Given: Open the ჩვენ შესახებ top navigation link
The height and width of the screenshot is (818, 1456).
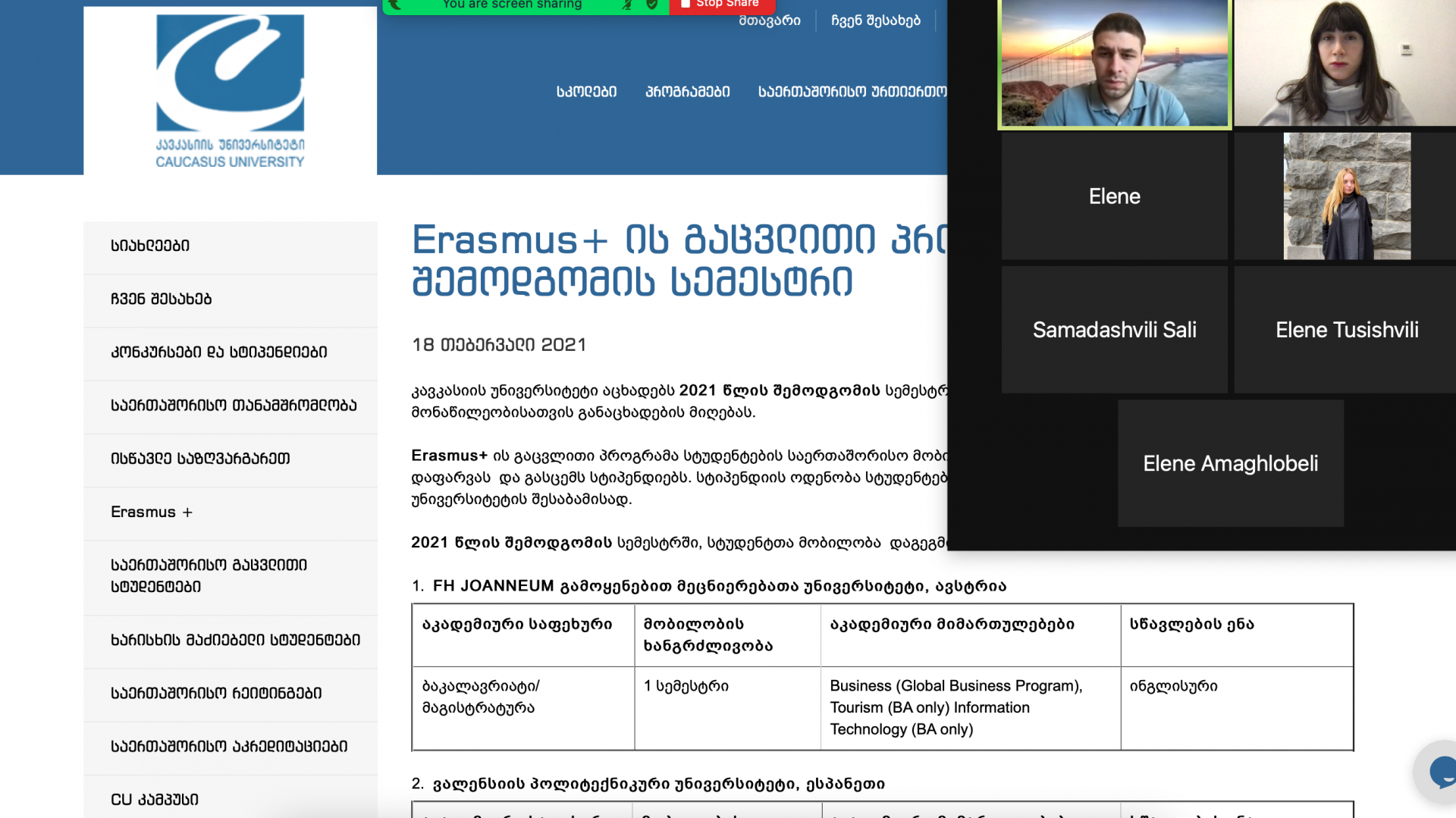Looking at the screenshot, I should [876, 20].
